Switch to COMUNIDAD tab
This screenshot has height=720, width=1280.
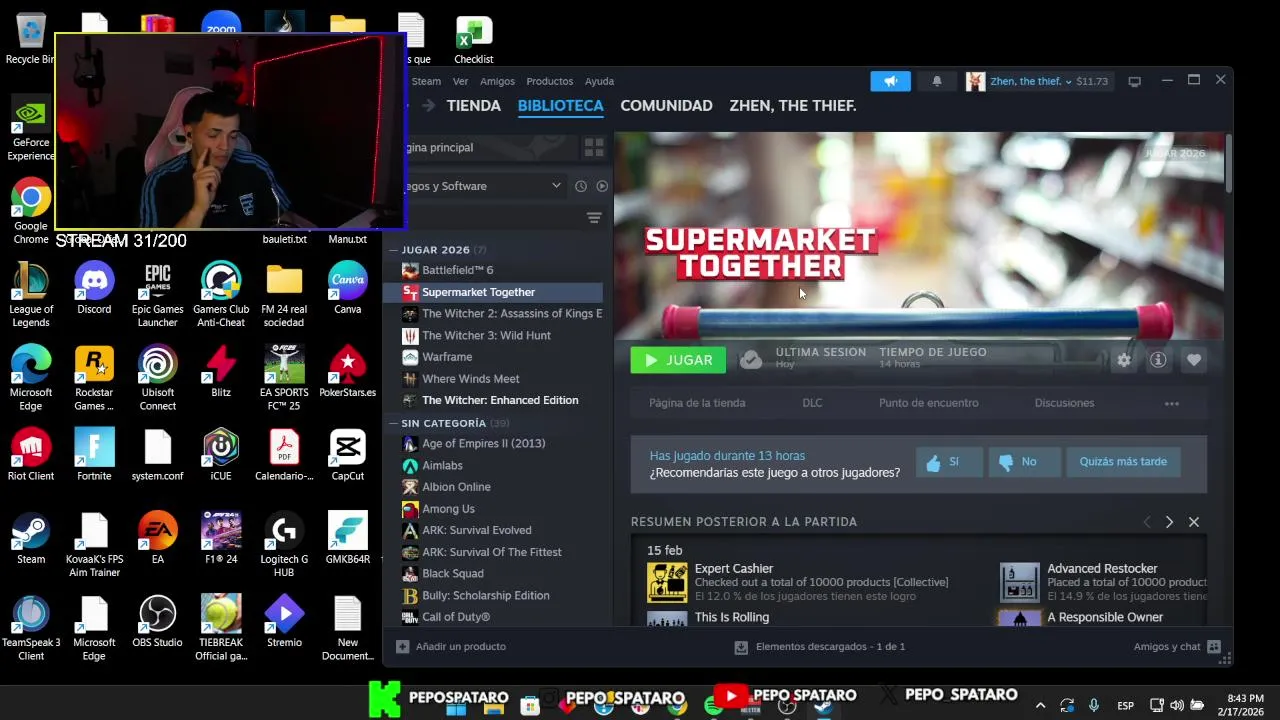tap(666, 106)
